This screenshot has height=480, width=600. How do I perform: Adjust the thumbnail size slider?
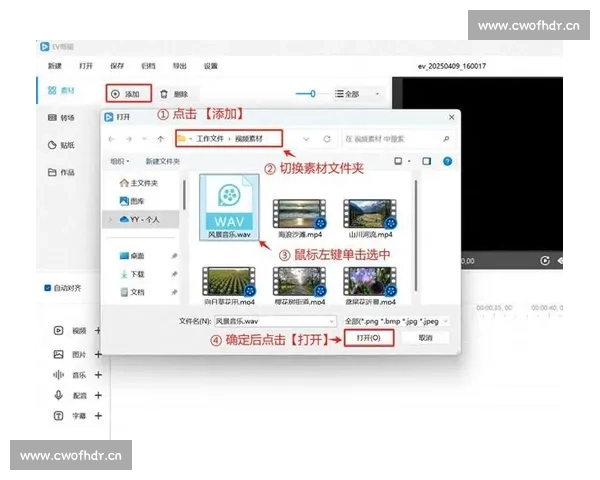(312, 93)
